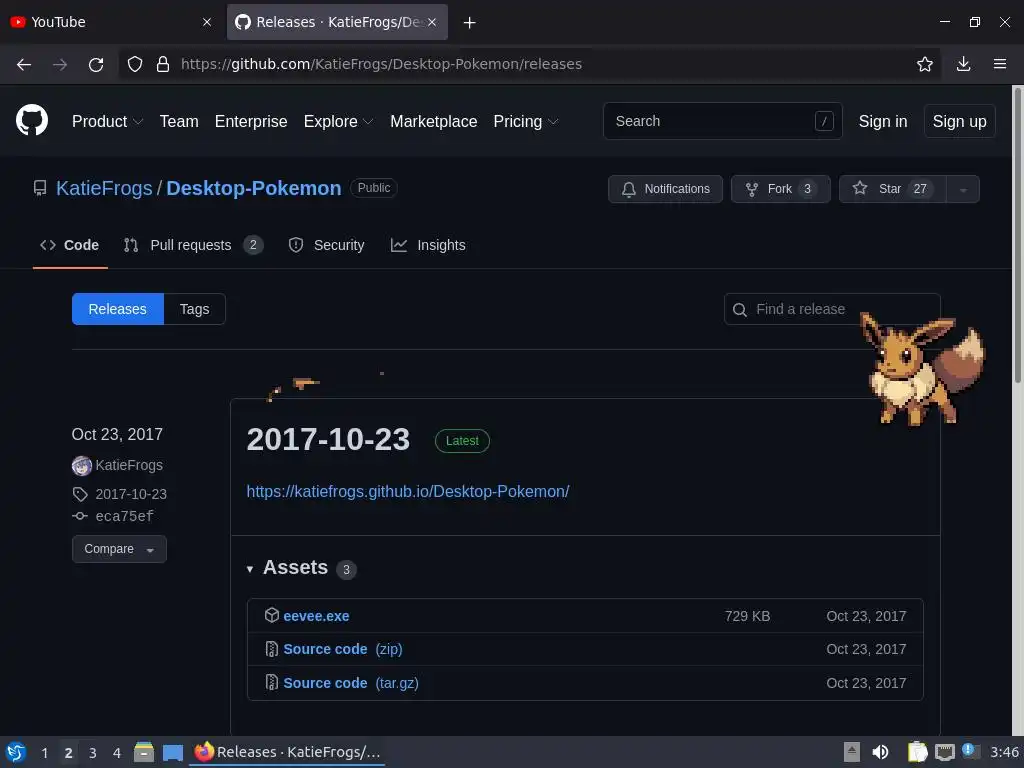Click Sign in
1024x768 pixels.
click(882, 121)
